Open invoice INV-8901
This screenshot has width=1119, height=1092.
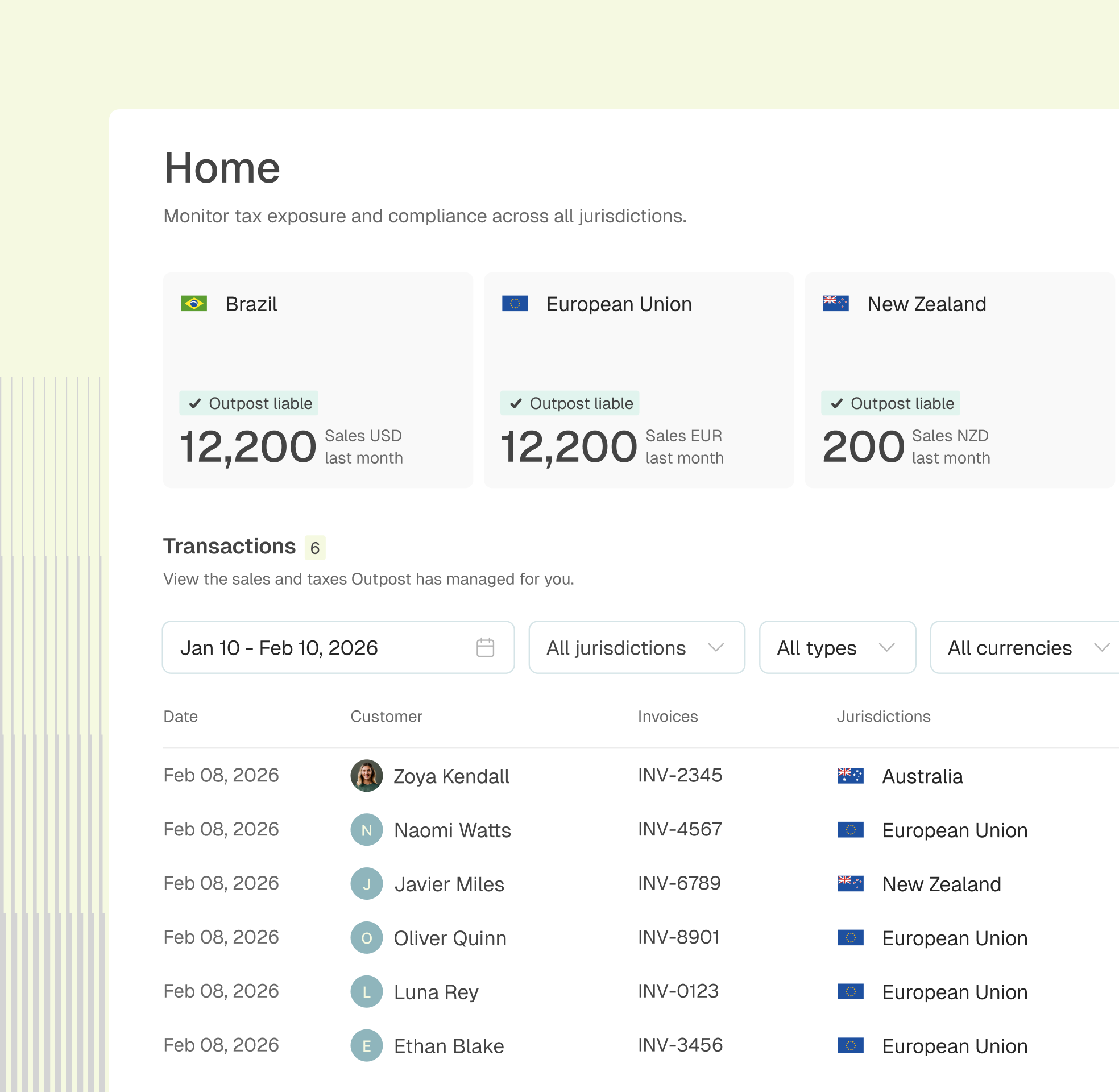click(679, 937)
